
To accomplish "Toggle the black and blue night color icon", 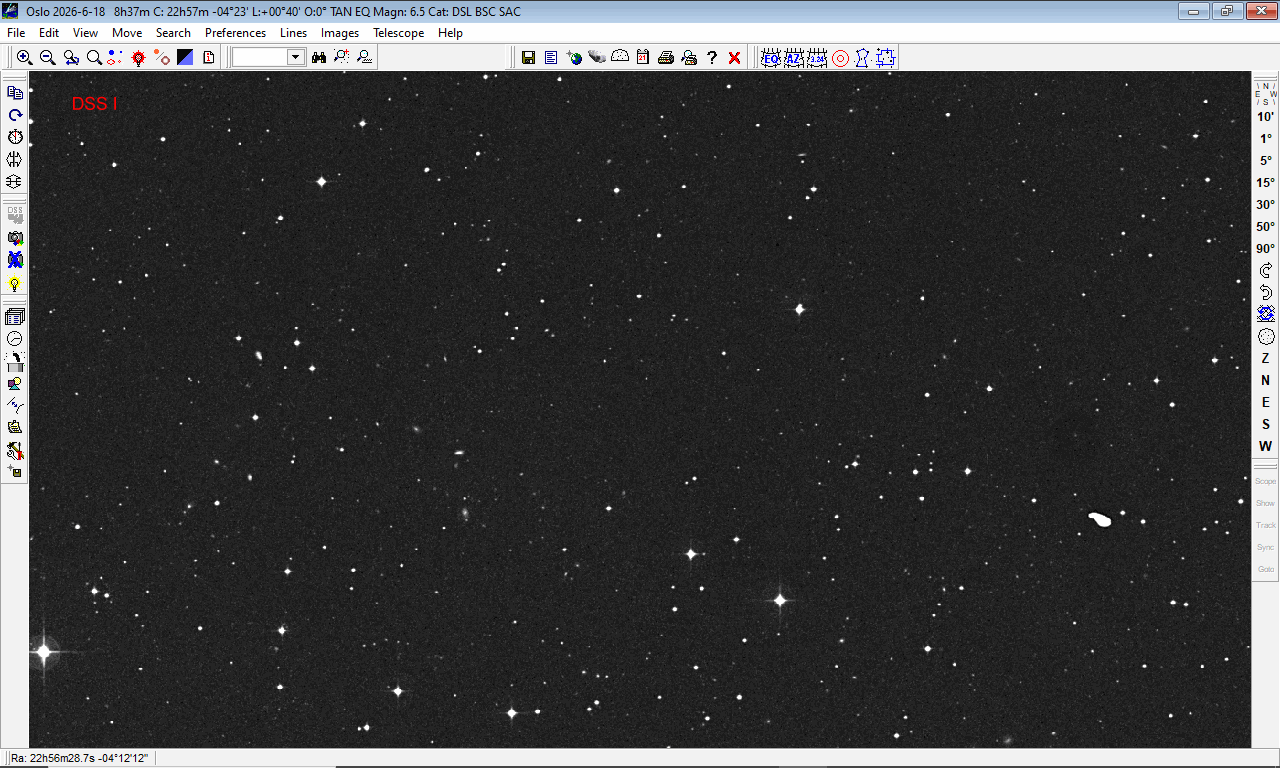I will (x=185, y=58).
